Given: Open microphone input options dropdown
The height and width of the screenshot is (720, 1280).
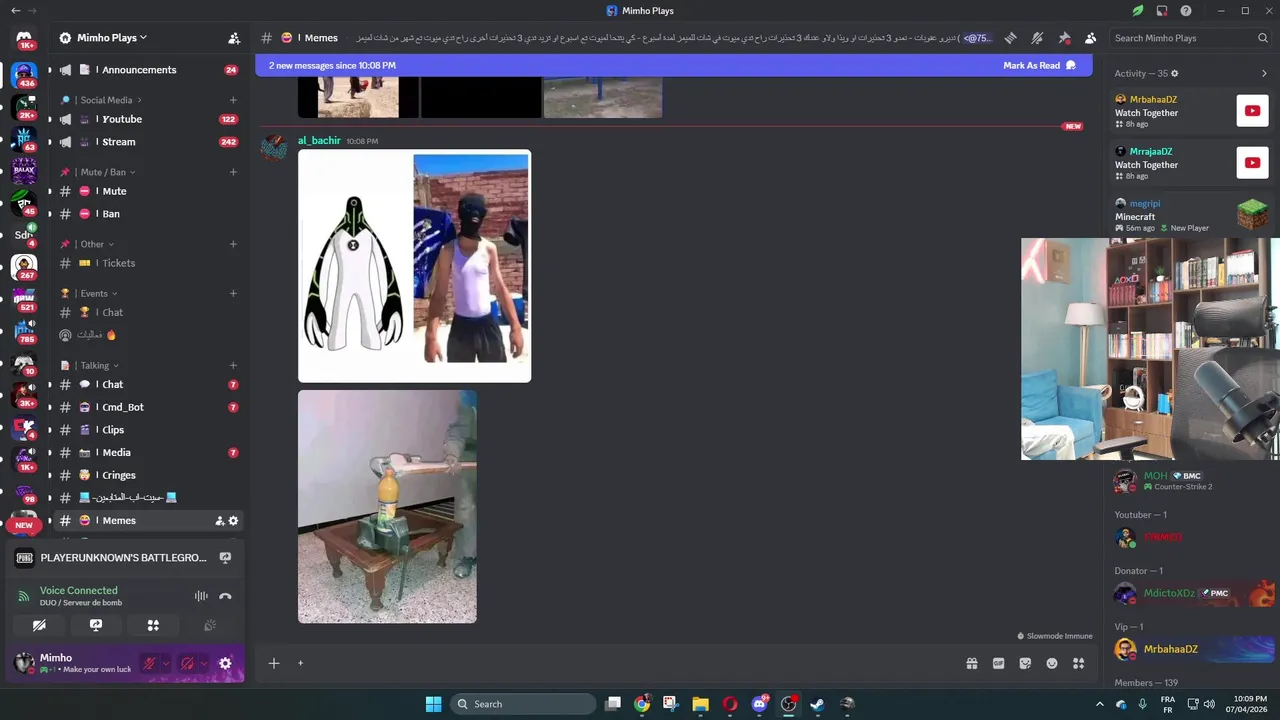Looking at the screenshot, I should (x=166, y=663).
